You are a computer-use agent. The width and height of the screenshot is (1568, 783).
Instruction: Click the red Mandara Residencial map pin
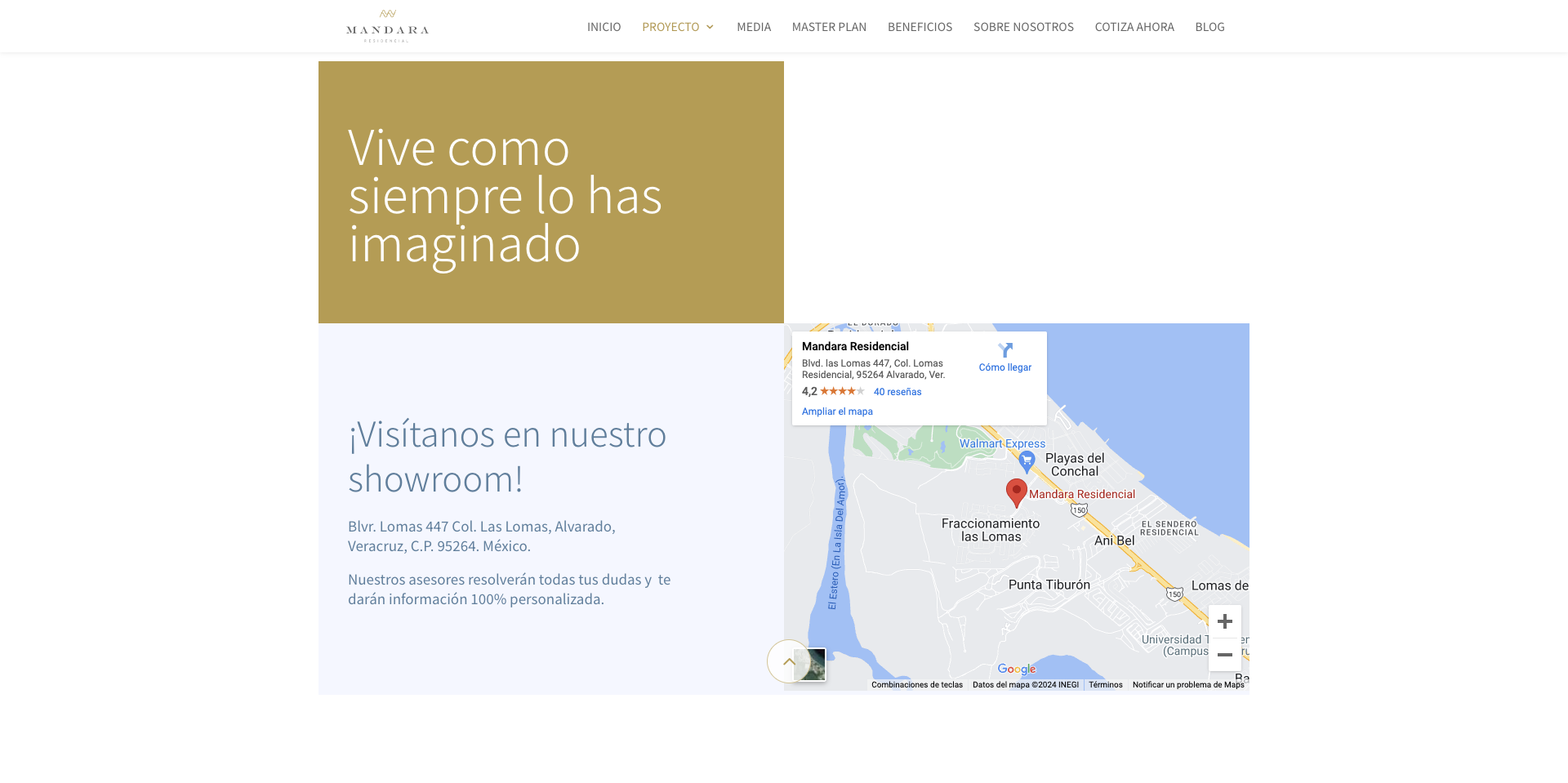click(x=1016, y=492)
